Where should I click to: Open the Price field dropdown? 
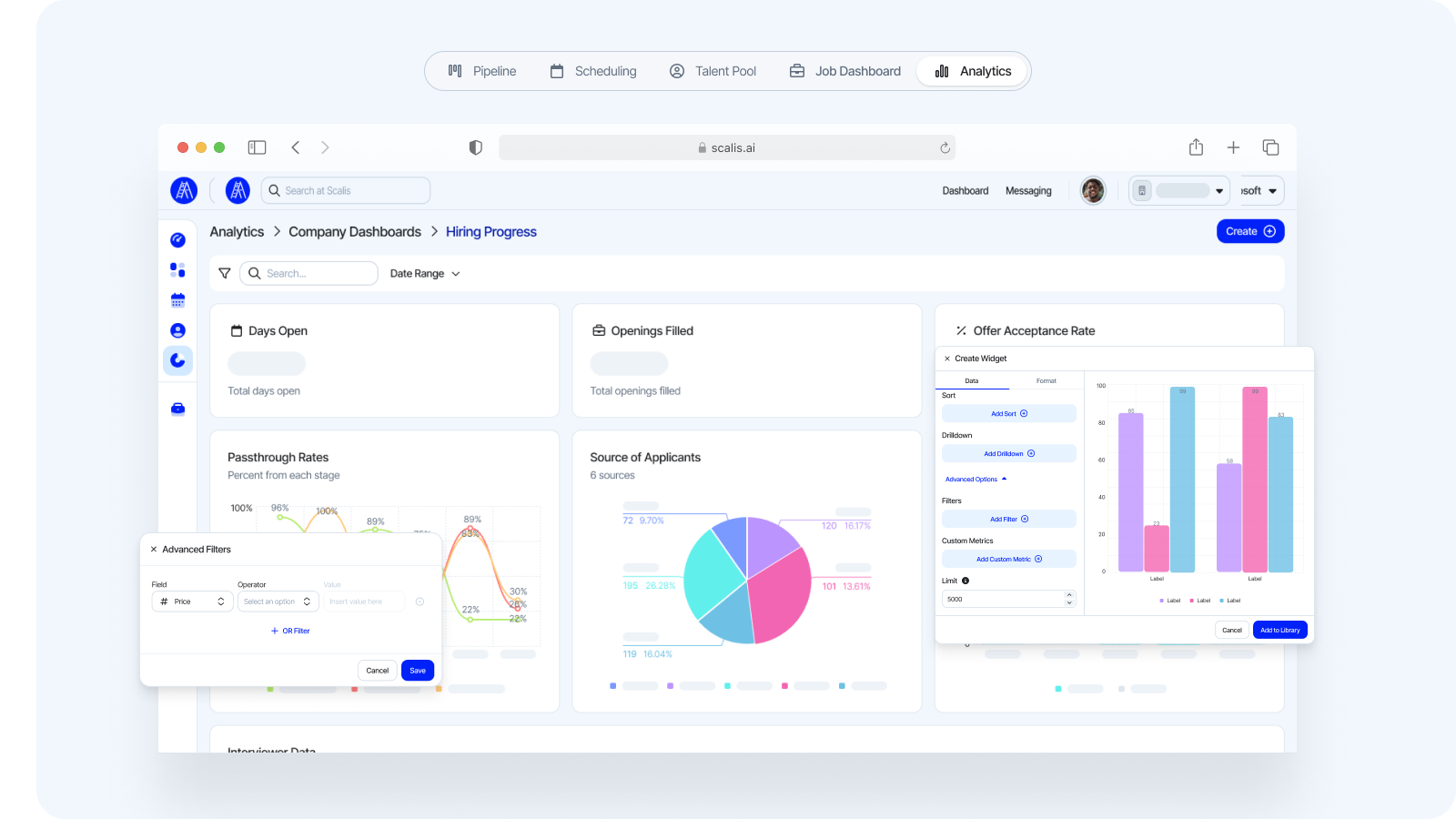(x=192, y=602)
